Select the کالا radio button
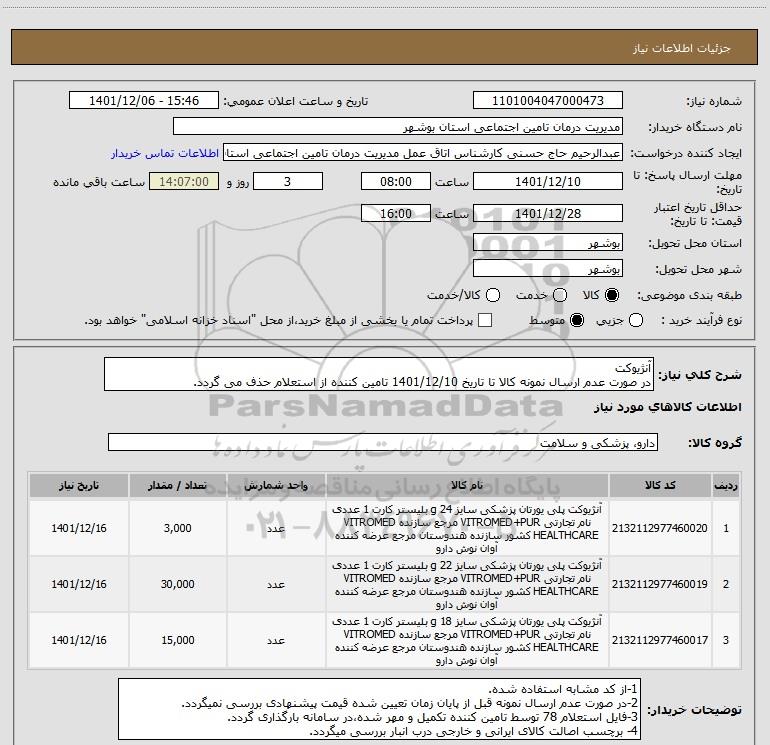 612,295
